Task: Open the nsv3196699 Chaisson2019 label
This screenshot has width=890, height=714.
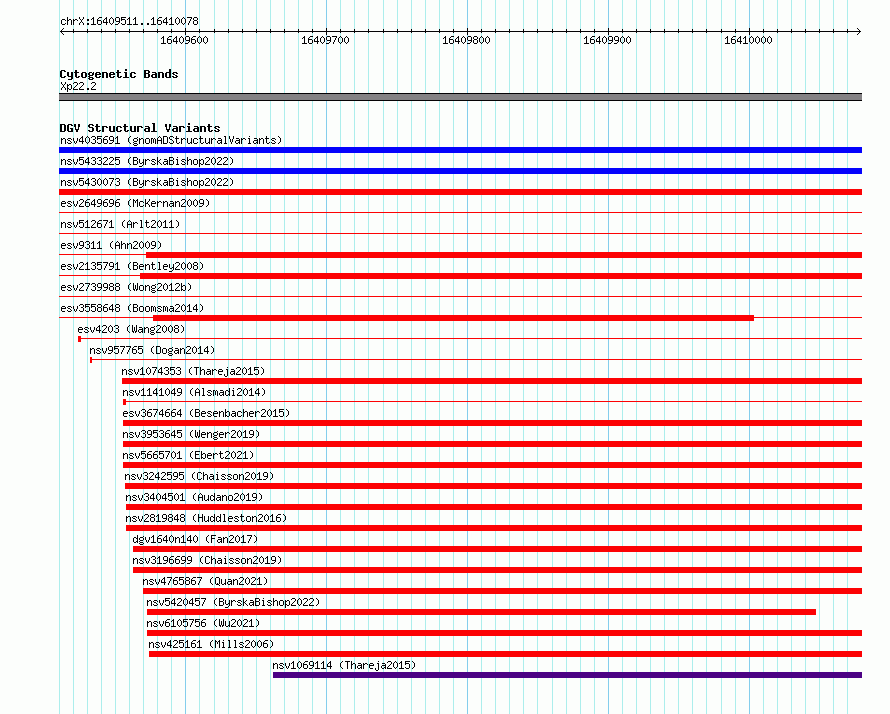Action: pyautogui.click(x=207, y=560)
